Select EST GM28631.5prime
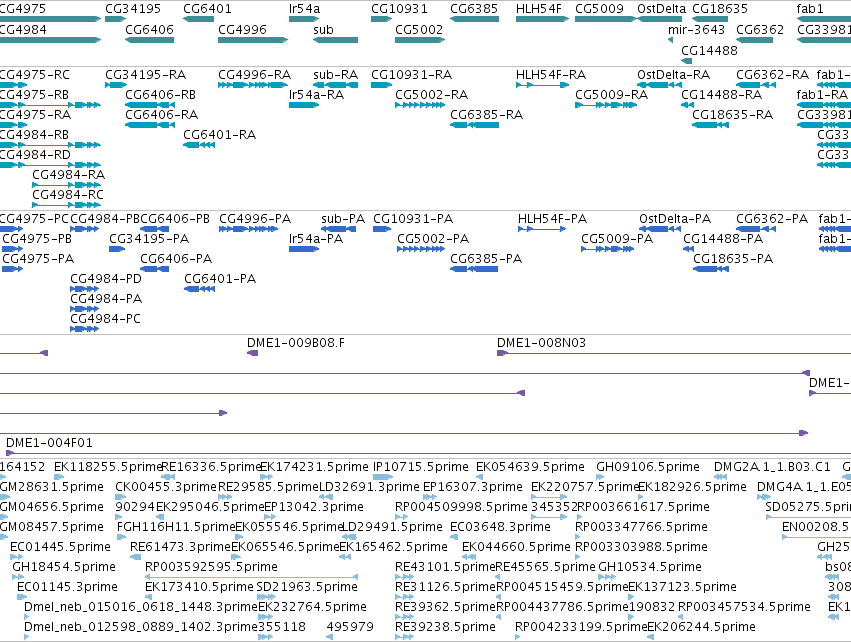Image resolution: width=851 pixels, height=642 pixels. click(52, 487)
